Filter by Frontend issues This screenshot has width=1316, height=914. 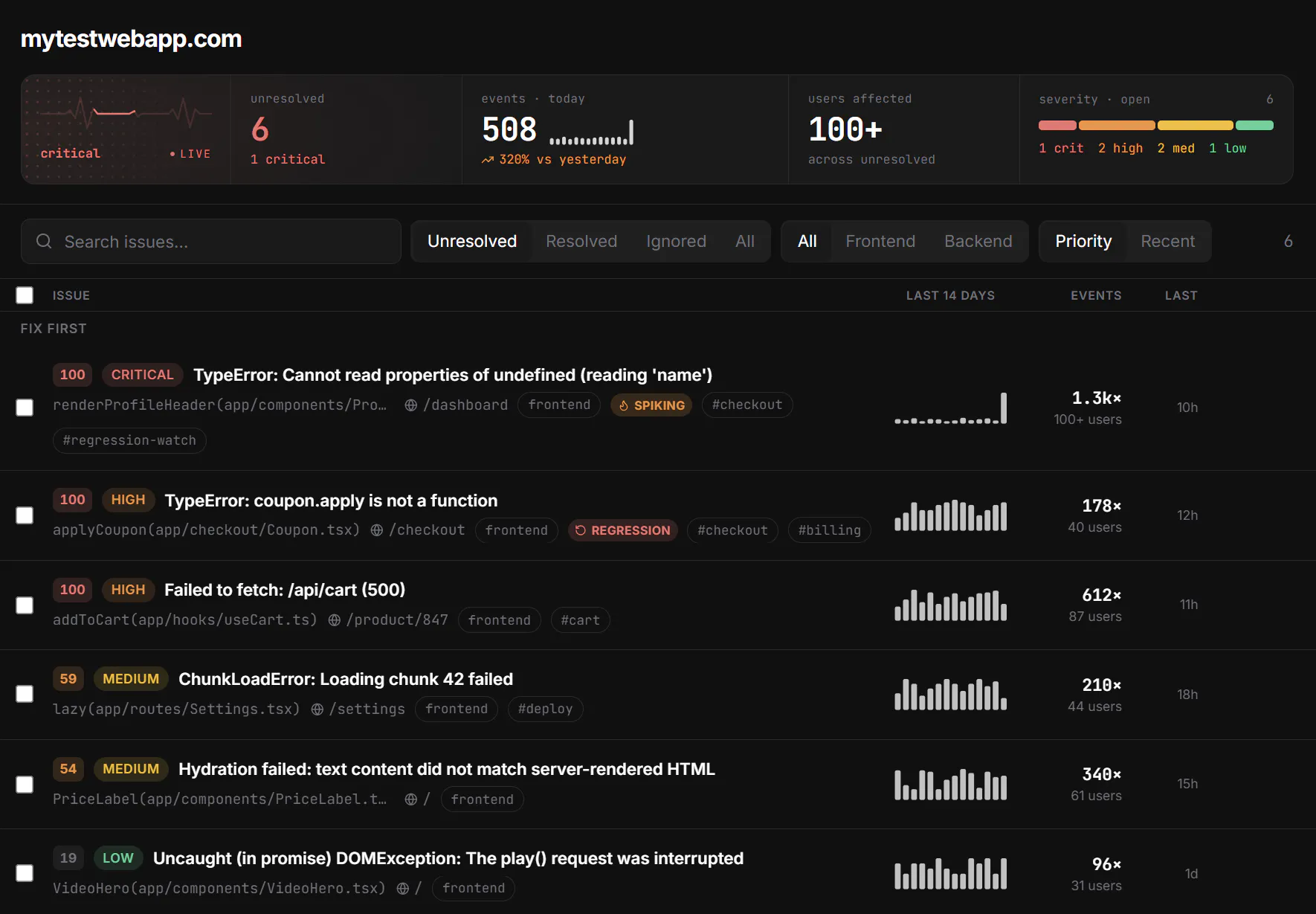[880, 241]
